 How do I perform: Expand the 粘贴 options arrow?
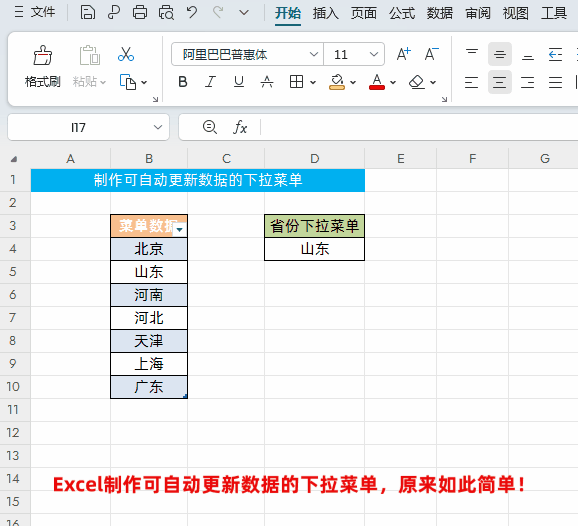[103, 82]
